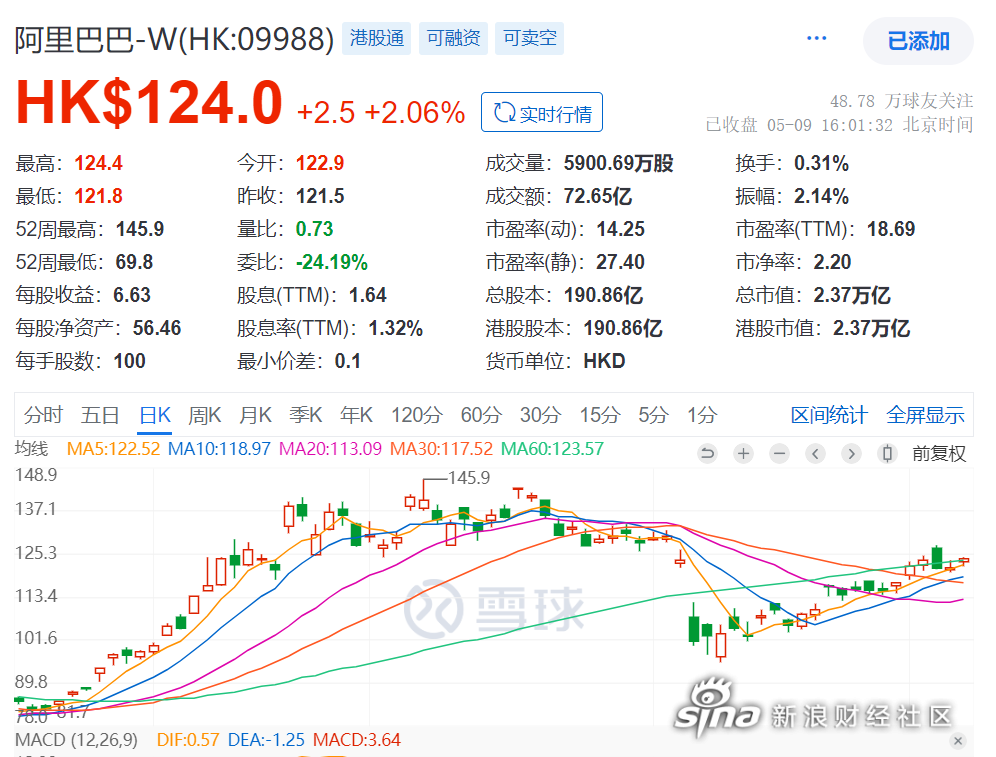This screenshot has width=996, height=757.
Task: Click the MACD (12,26,9) indicator label
Action: [76, 740]
